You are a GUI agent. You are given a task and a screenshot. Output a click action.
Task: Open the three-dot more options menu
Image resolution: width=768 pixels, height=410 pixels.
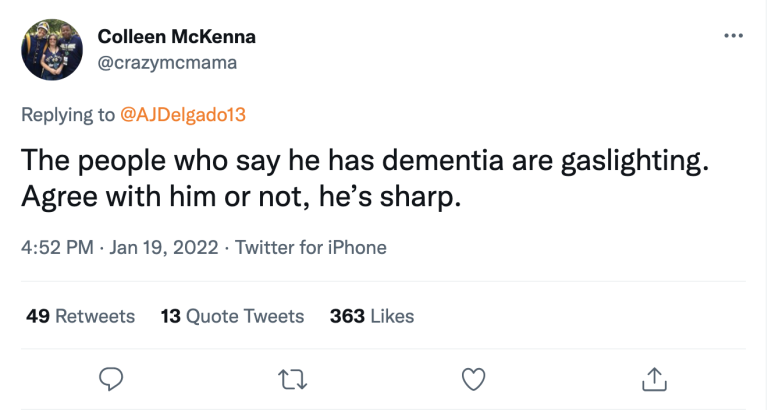tap(733, 36)
